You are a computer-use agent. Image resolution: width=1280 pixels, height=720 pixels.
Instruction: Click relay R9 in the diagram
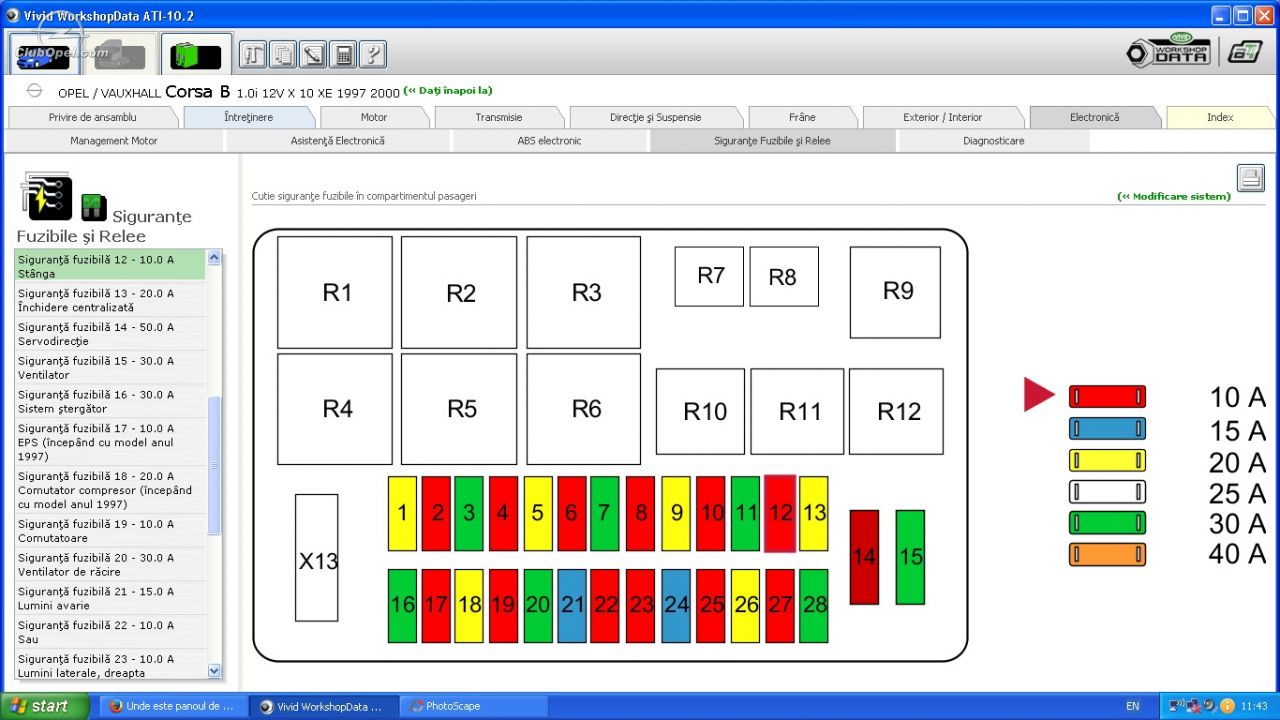(x=895, y=292)
